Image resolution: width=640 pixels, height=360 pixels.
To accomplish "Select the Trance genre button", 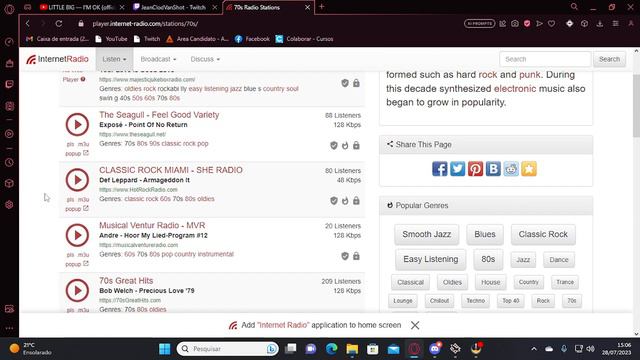I will click(565, 282).
